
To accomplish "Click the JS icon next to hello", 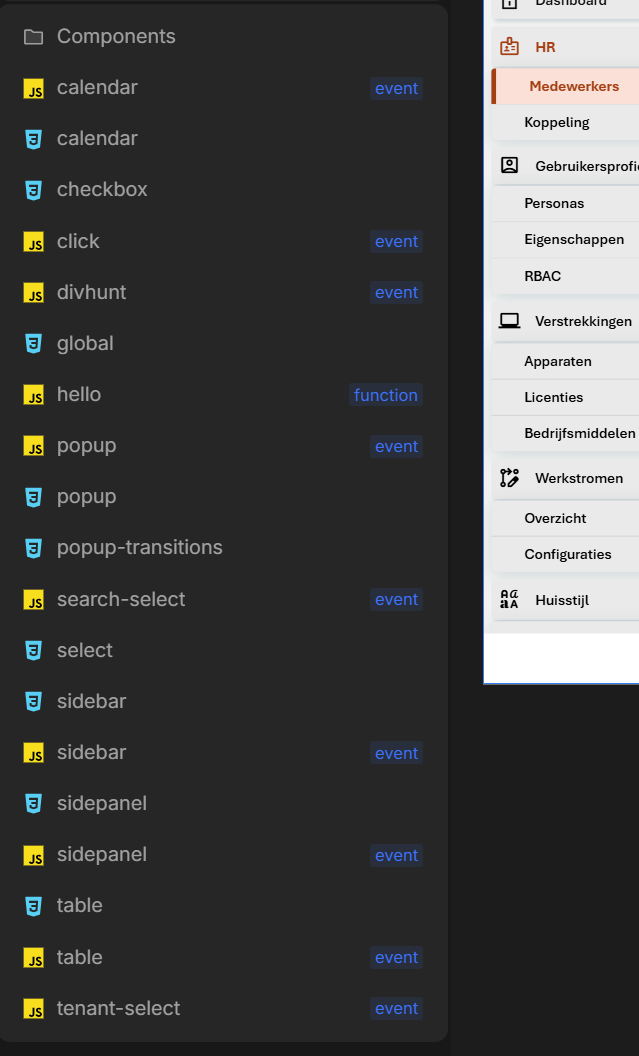I will click(x=34, y=395).
